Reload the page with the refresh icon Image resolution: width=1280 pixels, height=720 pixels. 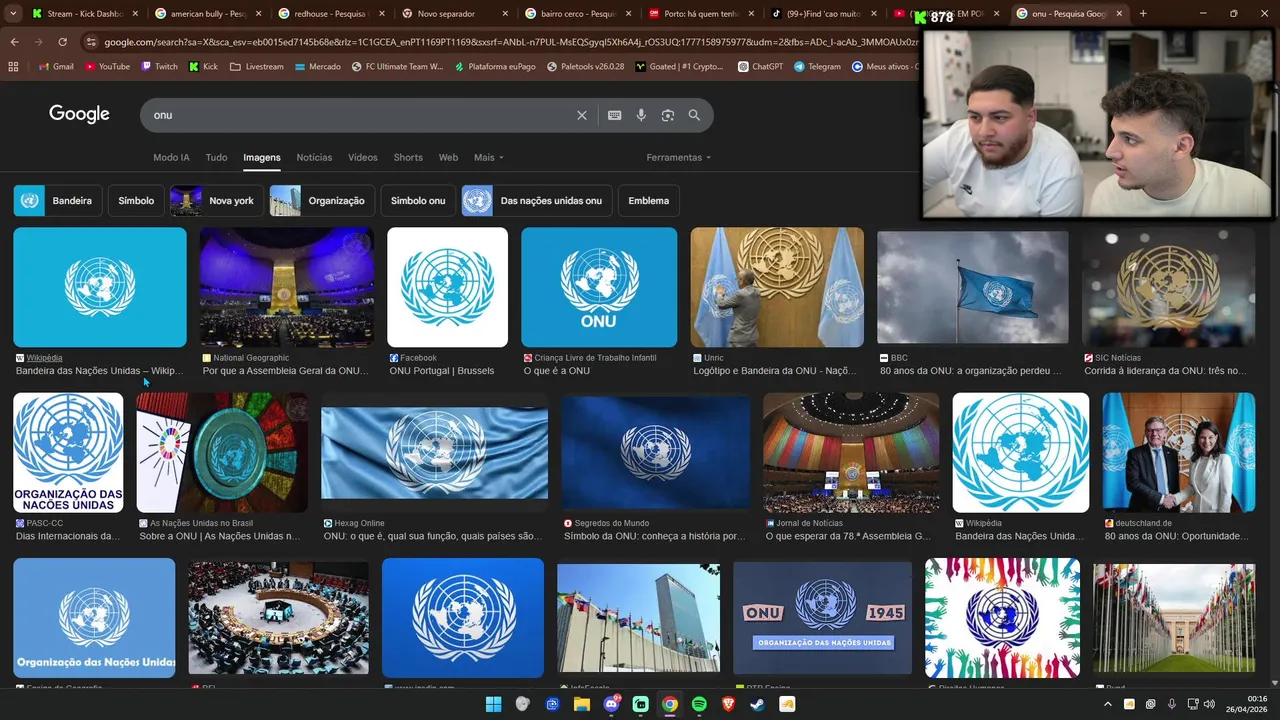click(x=62, y=42)
